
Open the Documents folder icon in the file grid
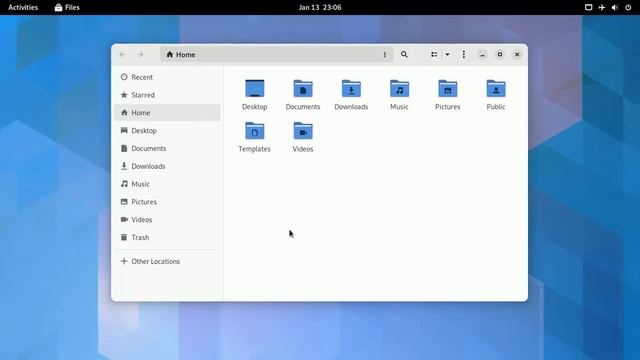point(302,89)
